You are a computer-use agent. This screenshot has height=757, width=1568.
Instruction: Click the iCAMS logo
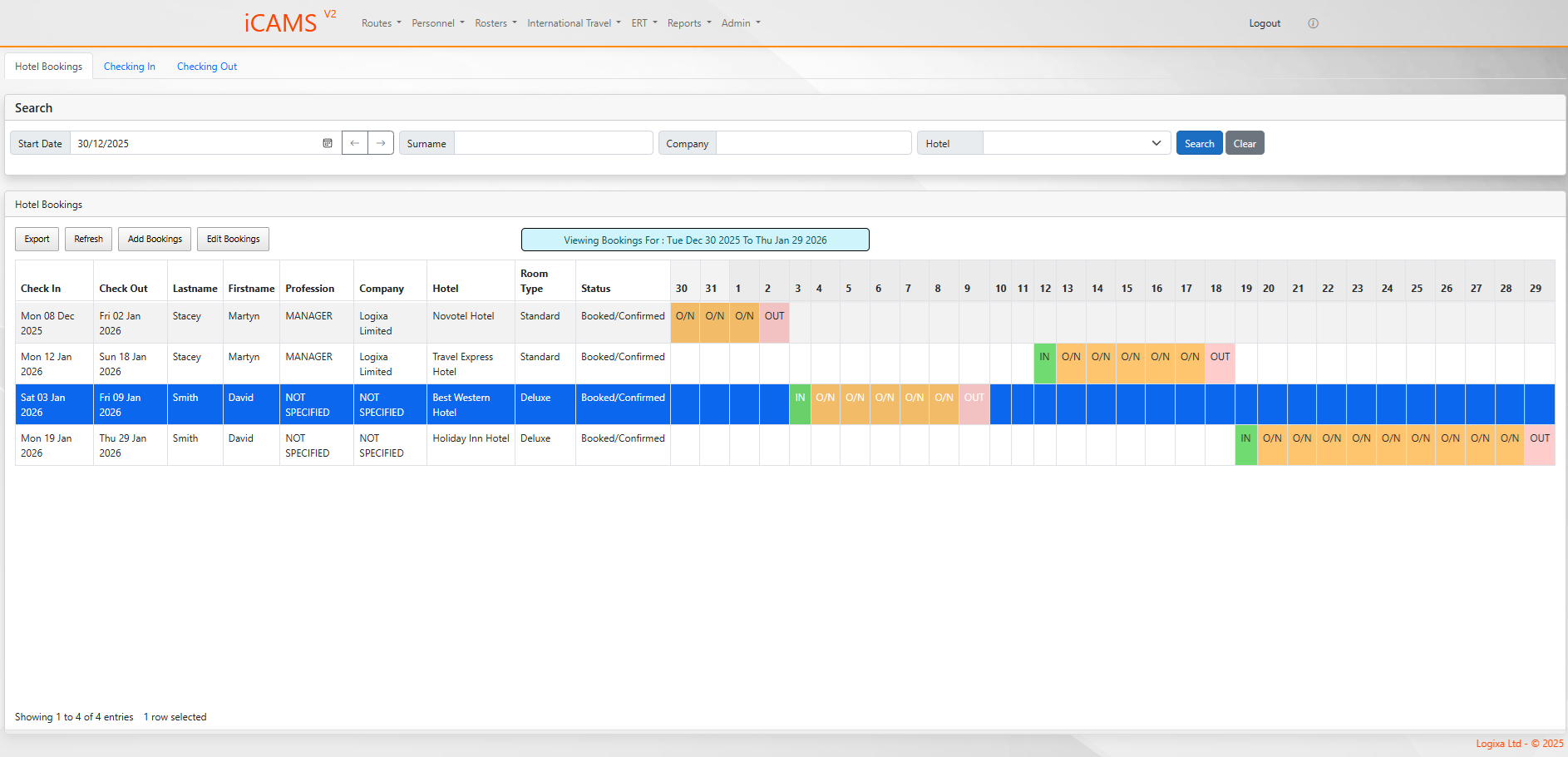[x=281, y=22]
